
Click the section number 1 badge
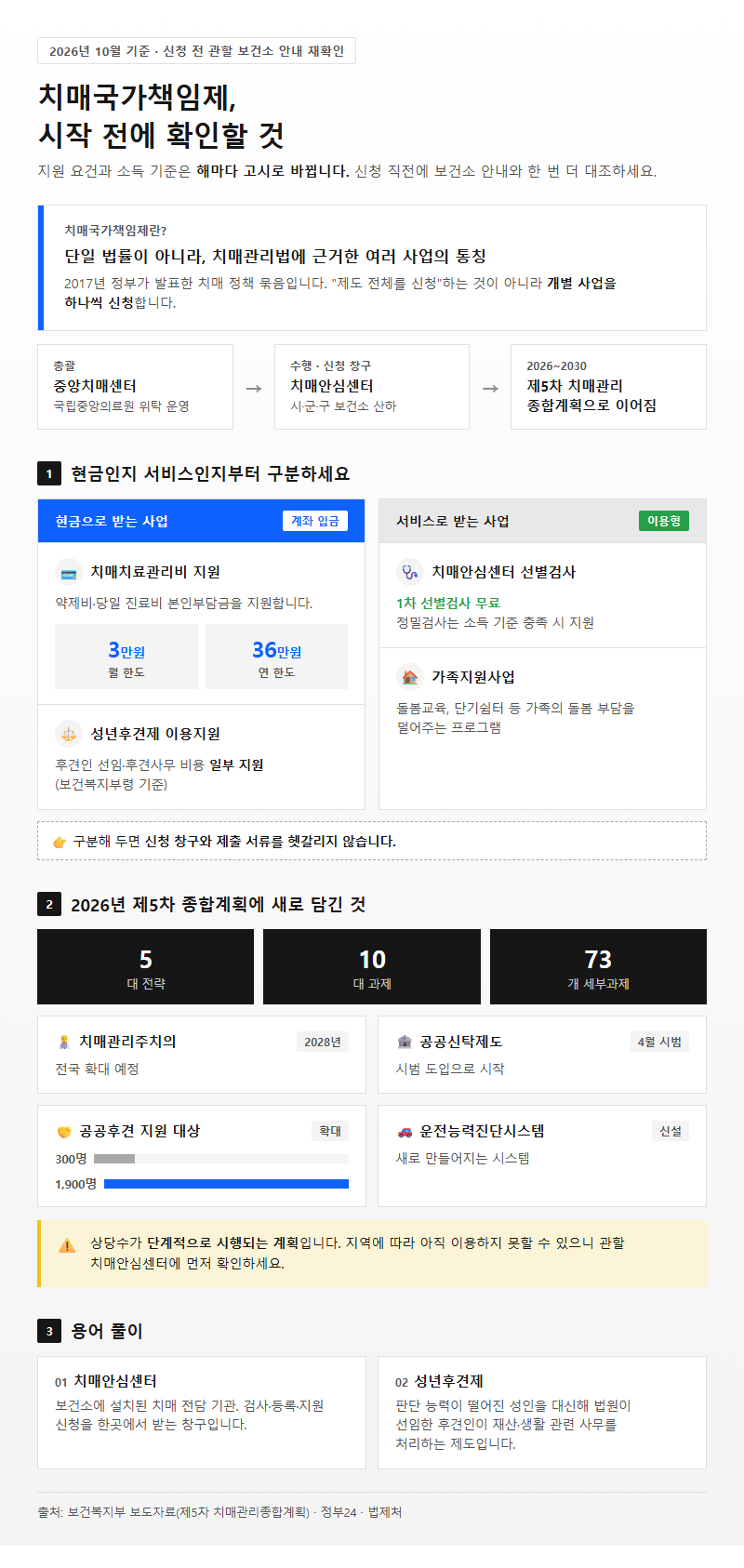(49, 473)
